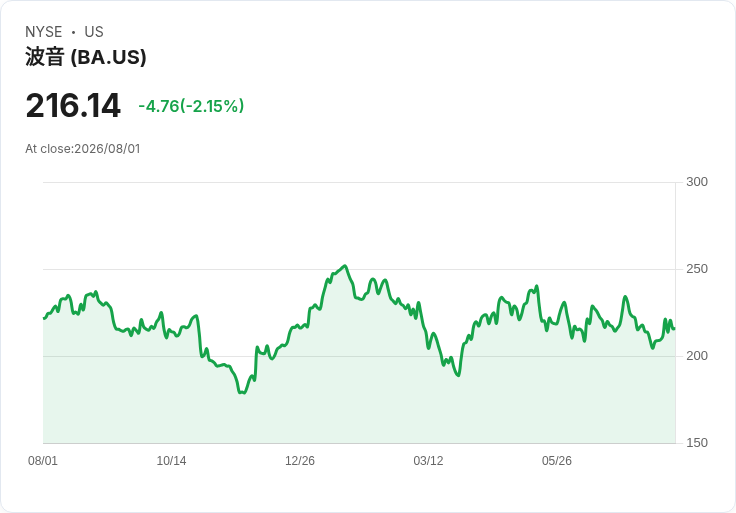Click the 05/26 date axis label
The width and height of the screenshot is (736, 513).
[557, 461]
